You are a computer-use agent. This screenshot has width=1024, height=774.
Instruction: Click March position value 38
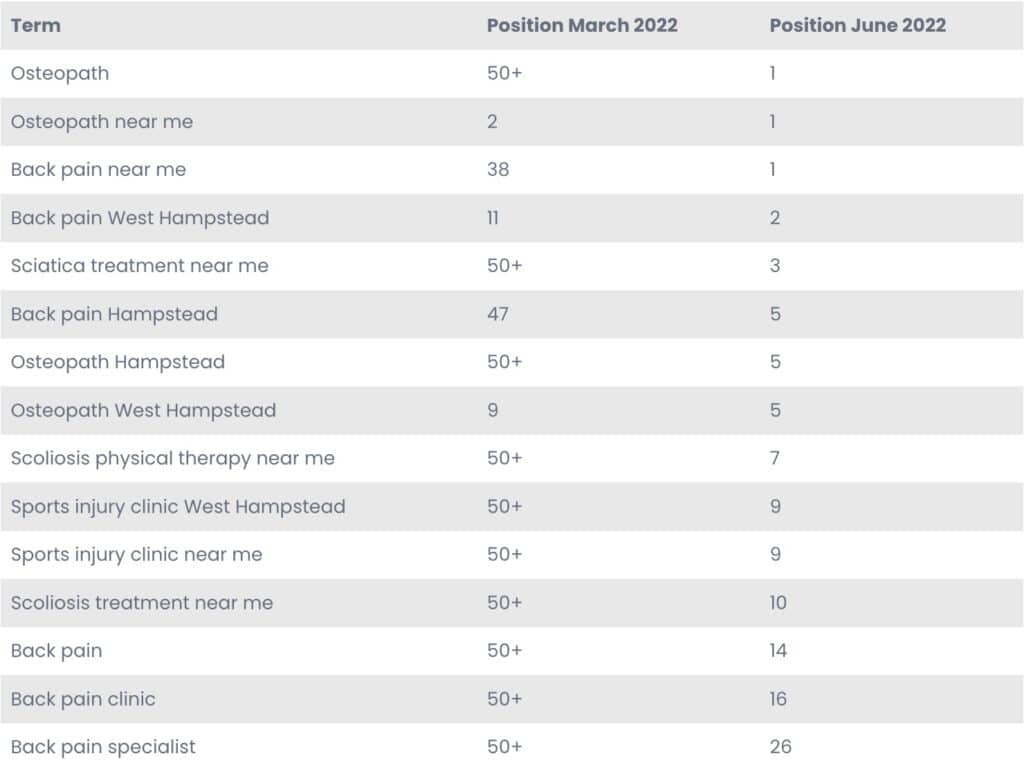coord(498,170)
